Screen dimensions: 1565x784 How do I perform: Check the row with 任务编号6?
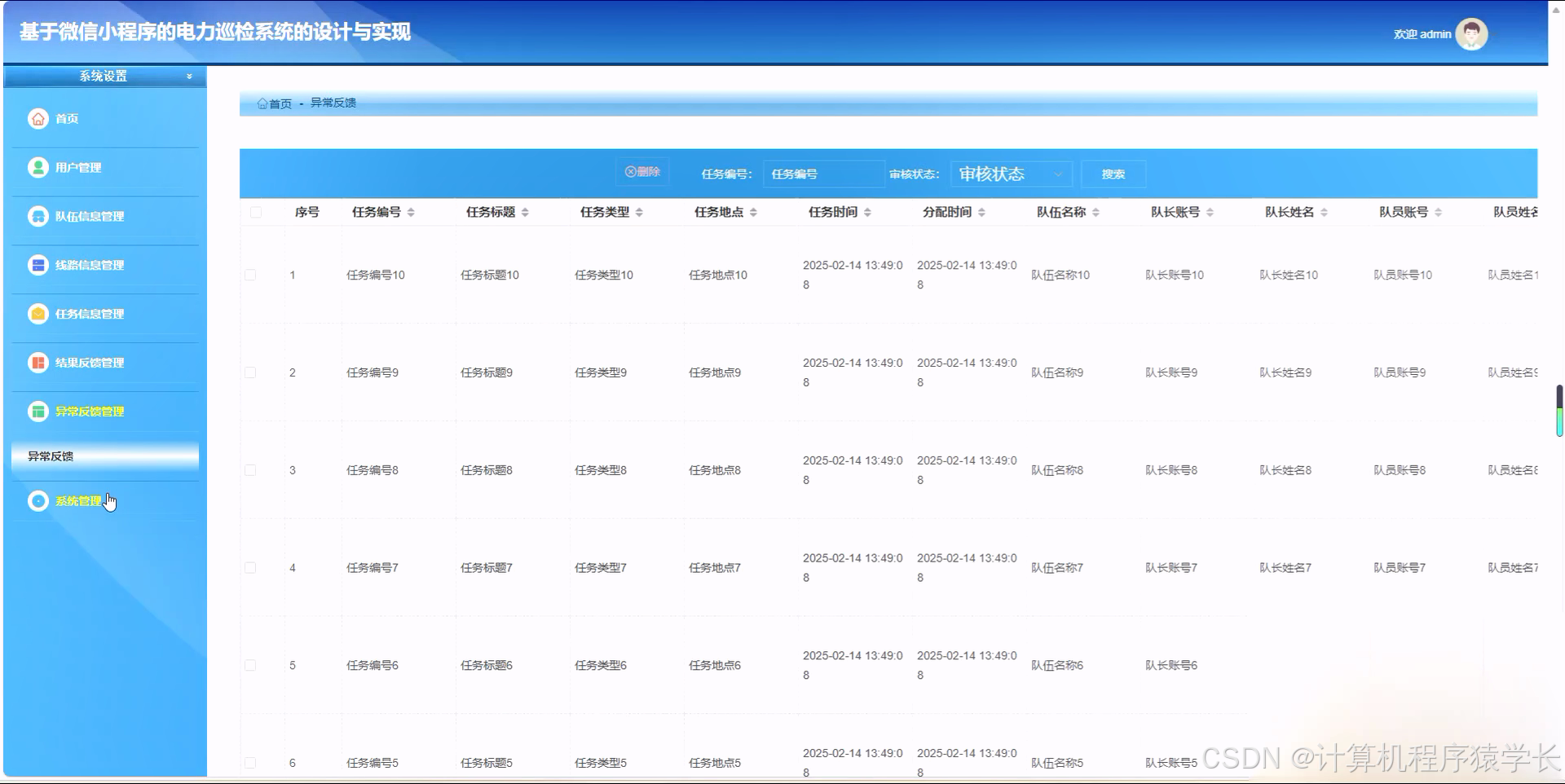[x=250, y=665]
